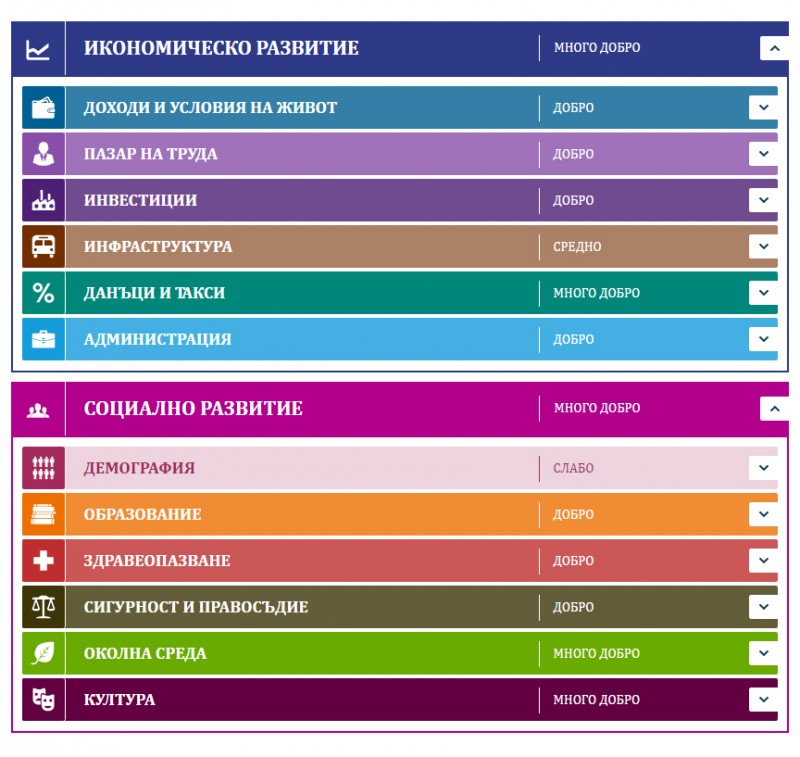Collapse the Социално развитие section
The height and width of the screenshot is (757, 800).
(773, 408)
